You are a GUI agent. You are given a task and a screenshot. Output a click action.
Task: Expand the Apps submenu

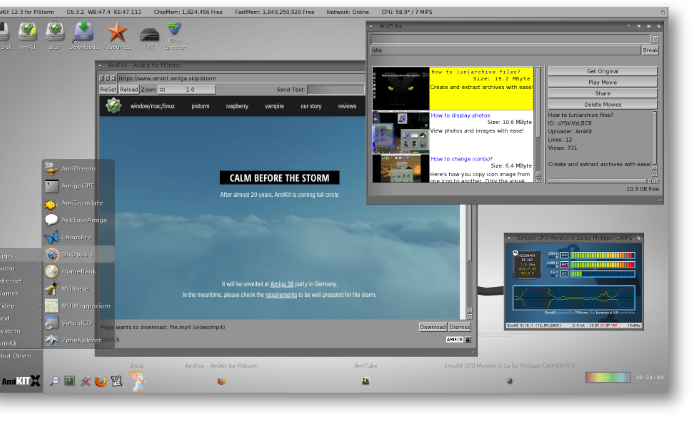[21, 256]
